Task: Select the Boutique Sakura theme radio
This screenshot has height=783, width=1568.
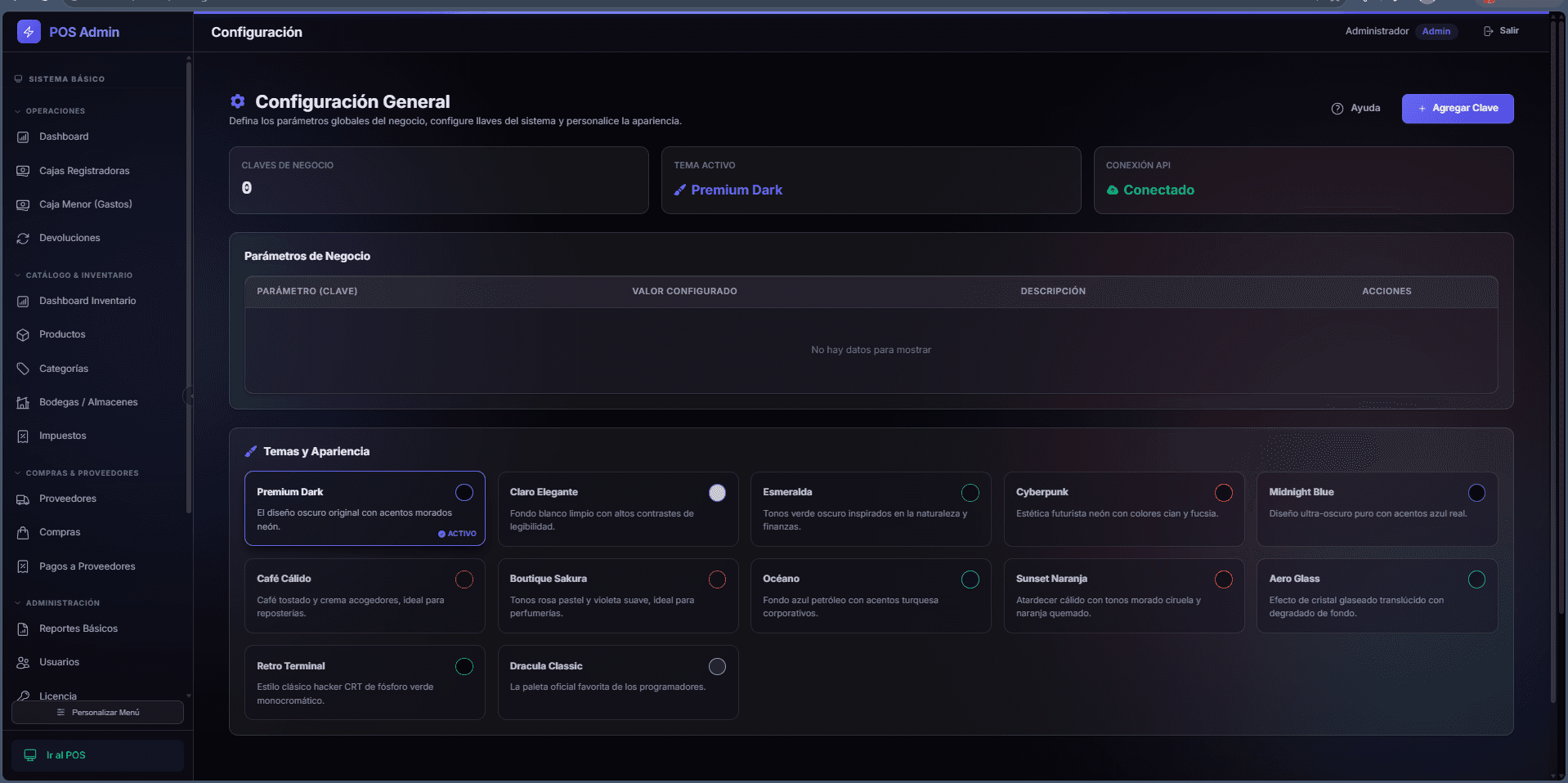Action: [x=717, y=579]
